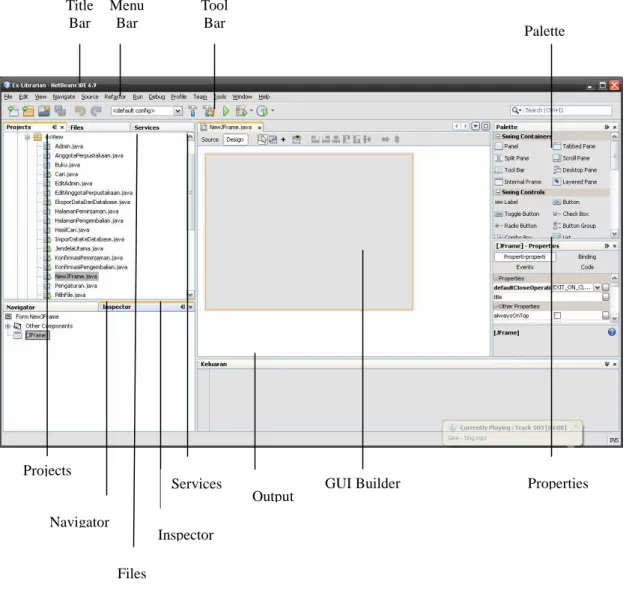Viewport: 626px width, 594px height.
Task: Open Debug Main Project dropdown arrow
Action: (x=252, y=111)
